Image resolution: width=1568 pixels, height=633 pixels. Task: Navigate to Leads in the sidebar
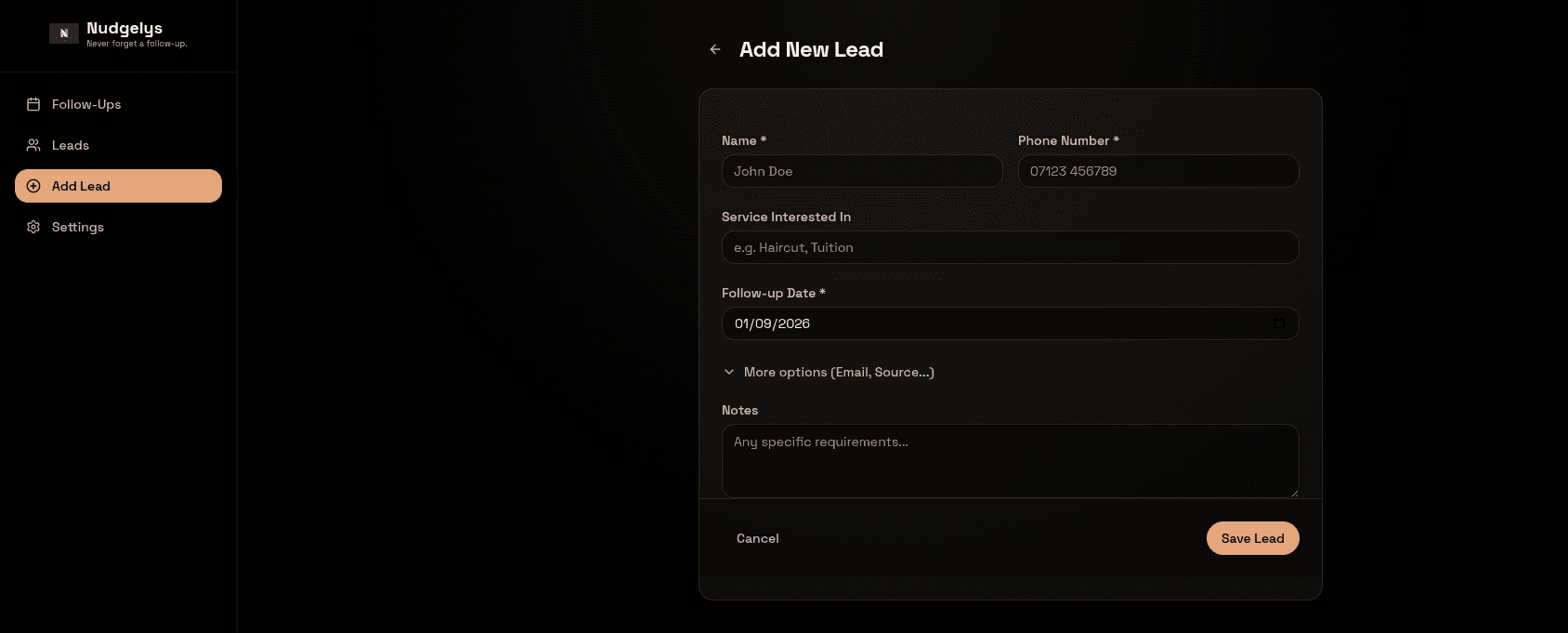(x=71, y=145)
